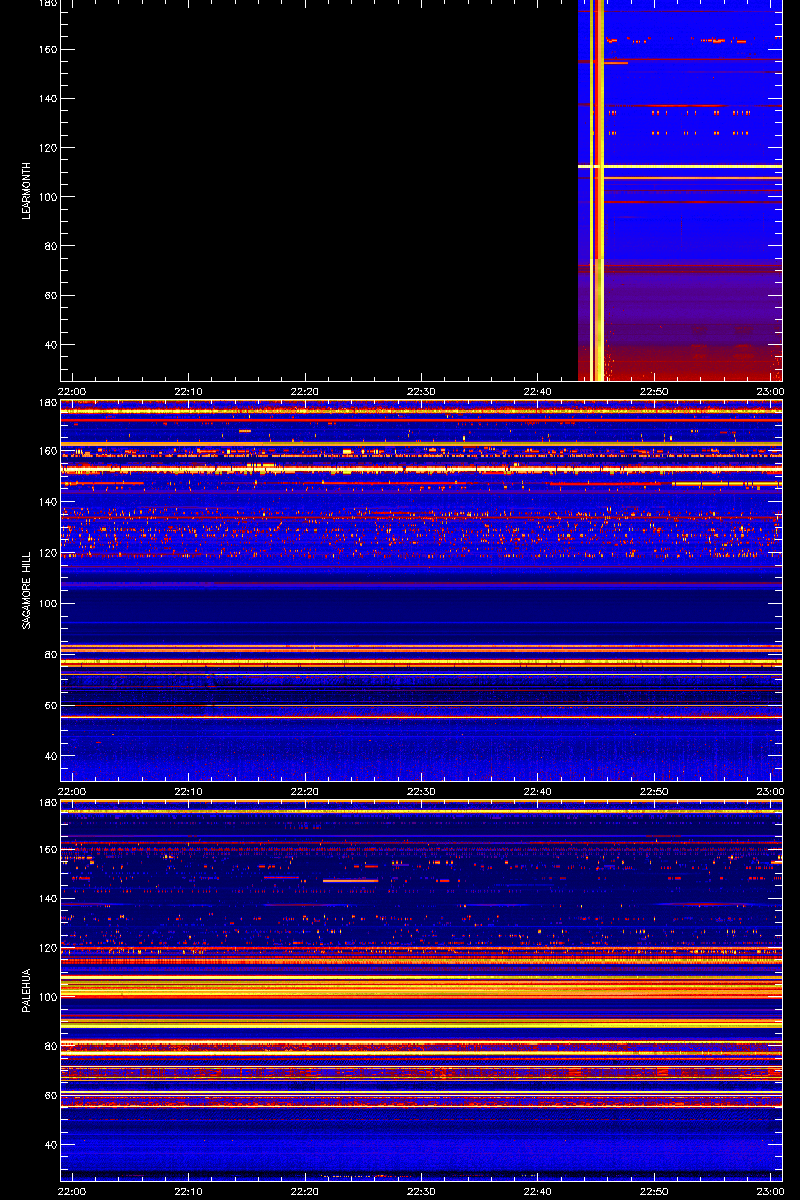This screenshot has width=800, height=1200.
Task: Select the 160 tick on the Palehua panel
Action: (x=46, y=850)
